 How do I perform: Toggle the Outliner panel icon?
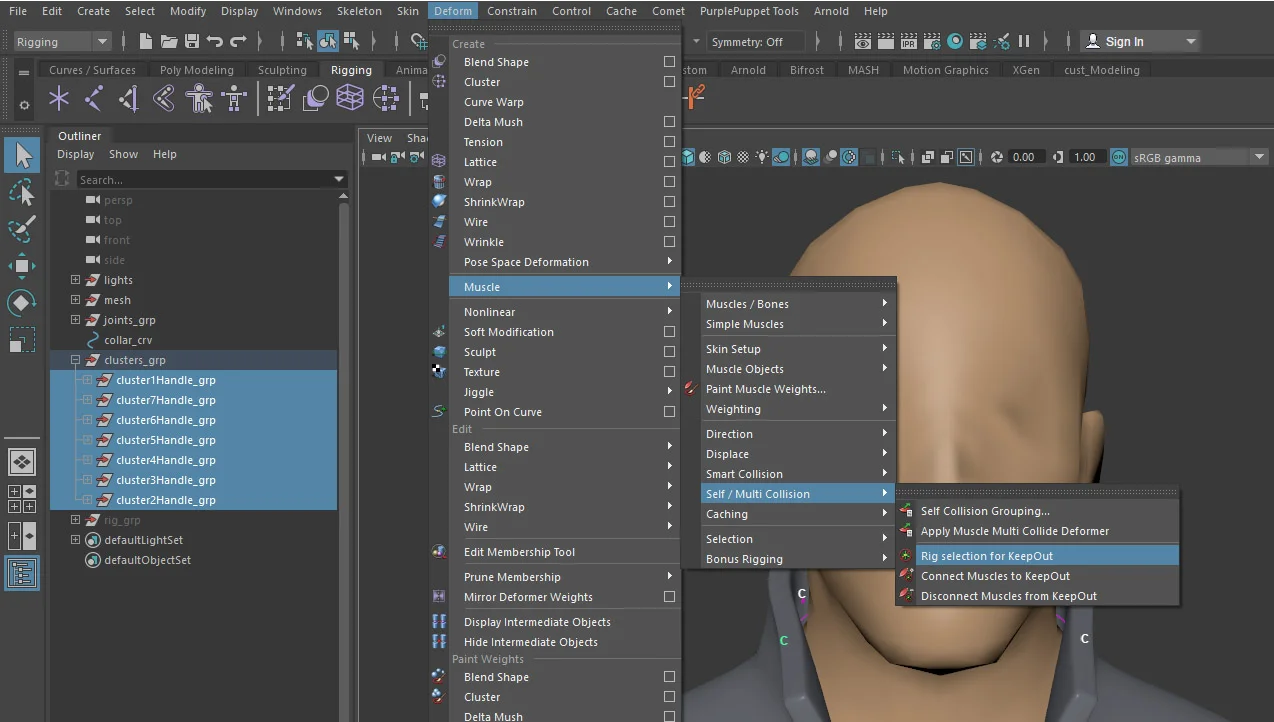[23, 573]
